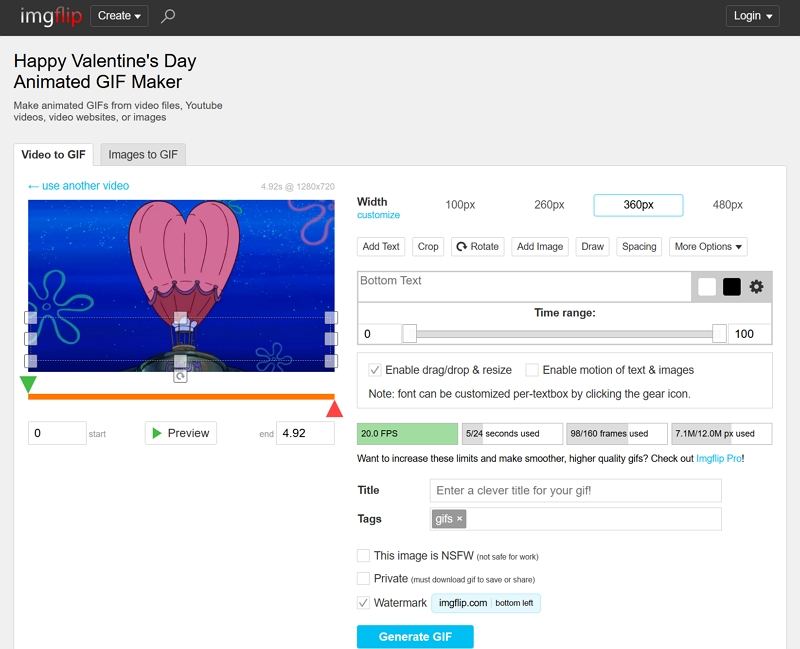Open the imgflip search icon
Image resolution: width=800 pixels, height=649 pixels.
pos(166,16)
